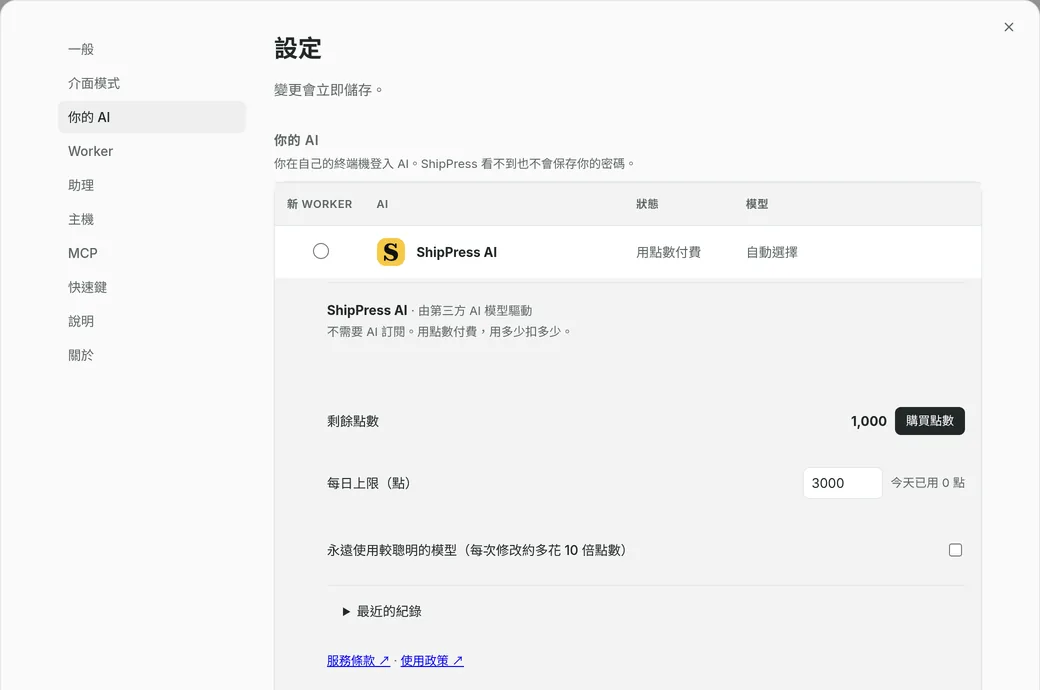Select 你的 AI in sidebar
The width and height of the screenshot is (1040, 690).
coord(152,117)
